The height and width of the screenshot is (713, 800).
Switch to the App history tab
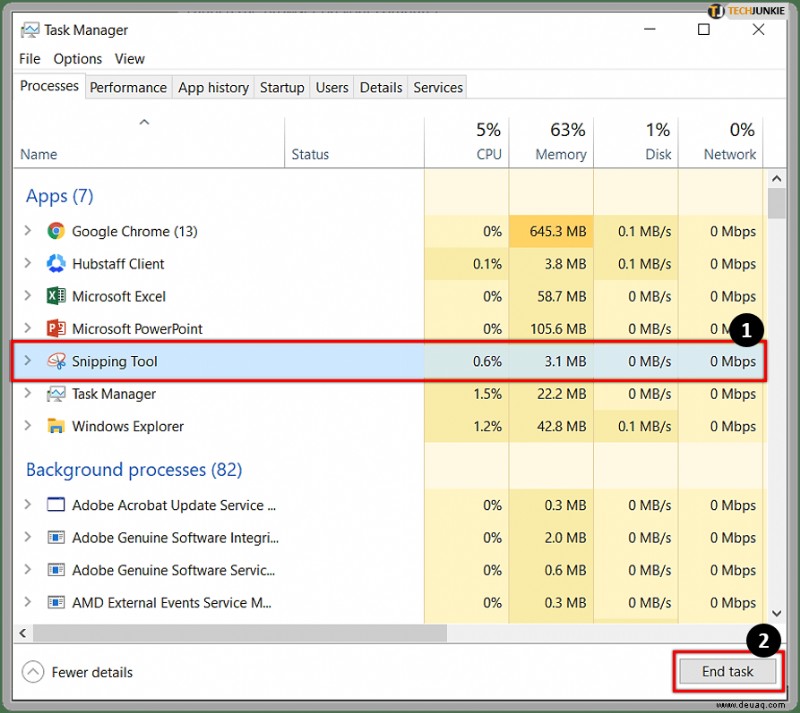pos(213,87)
